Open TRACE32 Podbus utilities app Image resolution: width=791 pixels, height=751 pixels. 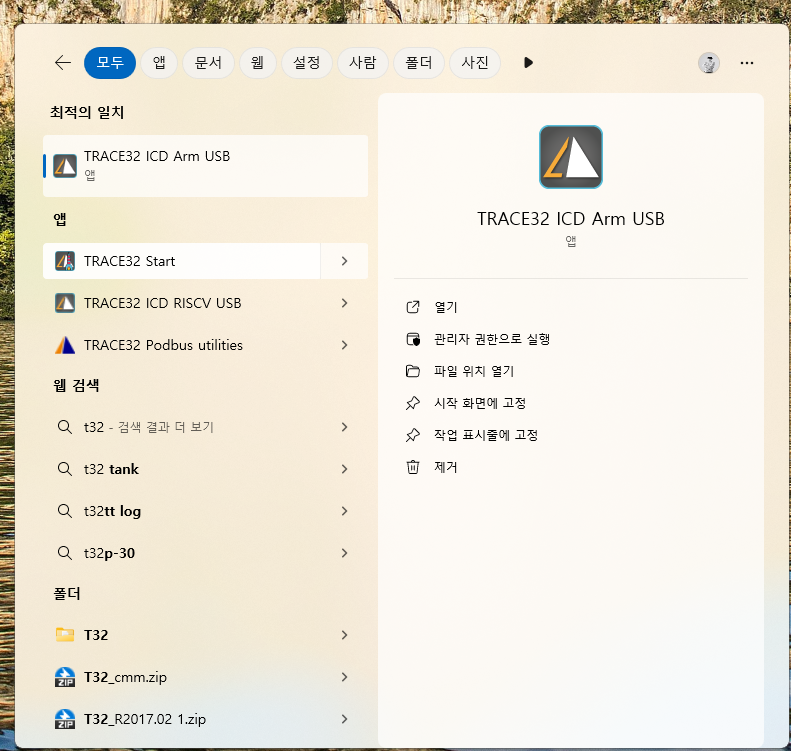pyautogui.click(x=163, y=345)
